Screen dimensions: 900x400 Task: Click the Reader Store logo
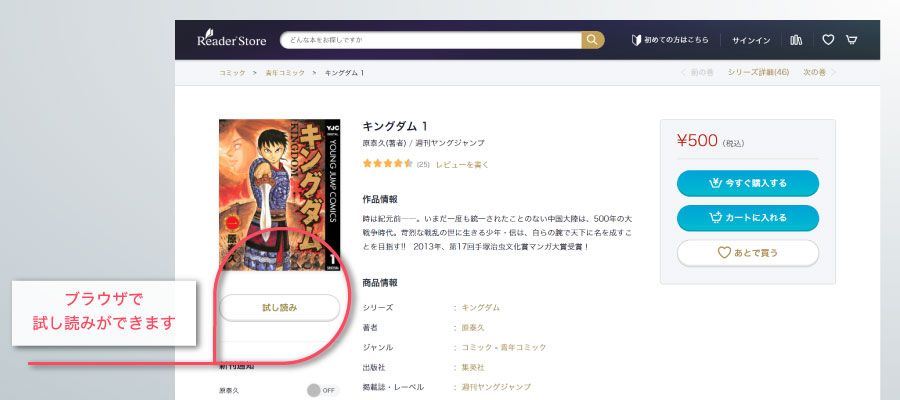[231, 40]
